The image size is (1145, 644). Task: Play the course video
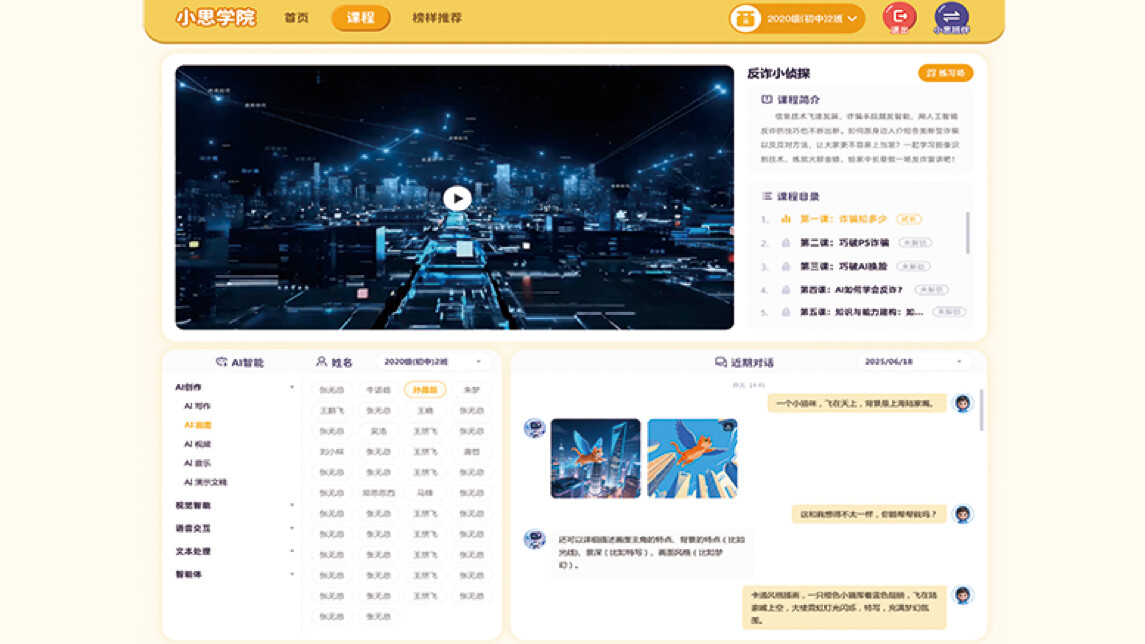[457, 198]
